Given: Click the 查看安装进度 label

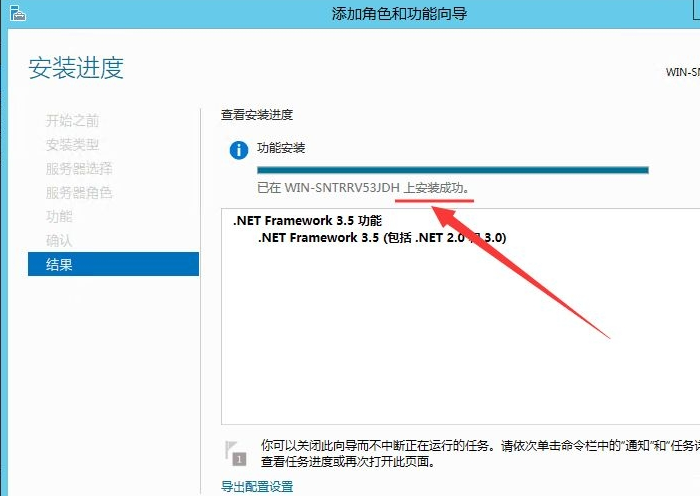Looking at the screenshot, I should pos(257,115).
